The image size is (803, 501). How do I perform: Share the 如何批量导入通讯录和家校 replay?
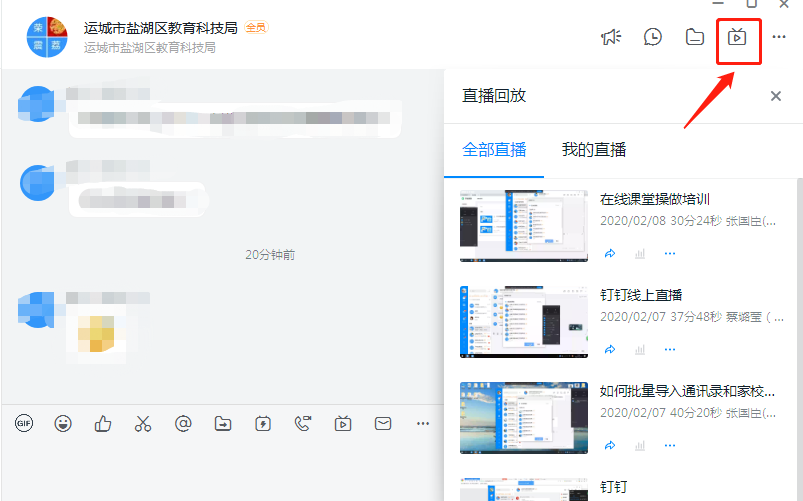click(609, 445)
